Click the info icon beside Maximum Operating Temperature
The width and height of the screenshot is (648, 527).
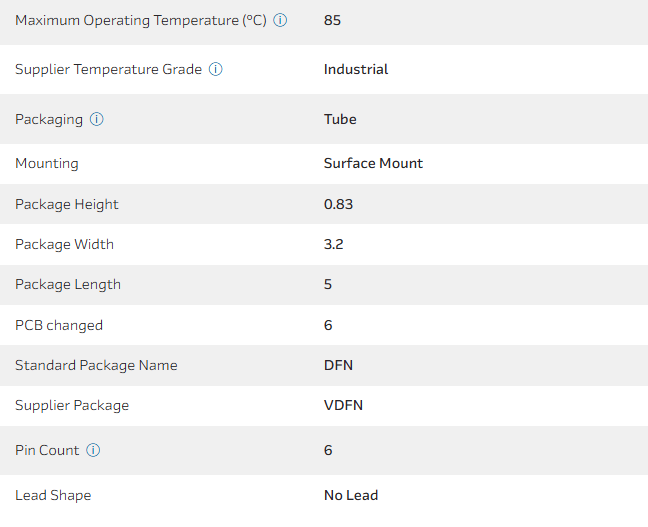(x=280, y=20)
